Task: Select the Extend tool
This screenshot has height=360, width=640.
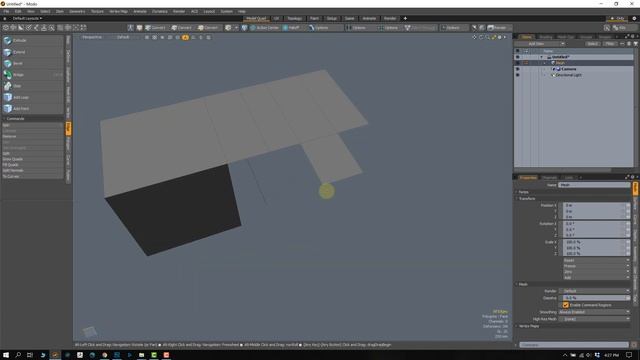Action: click(33, 52)
